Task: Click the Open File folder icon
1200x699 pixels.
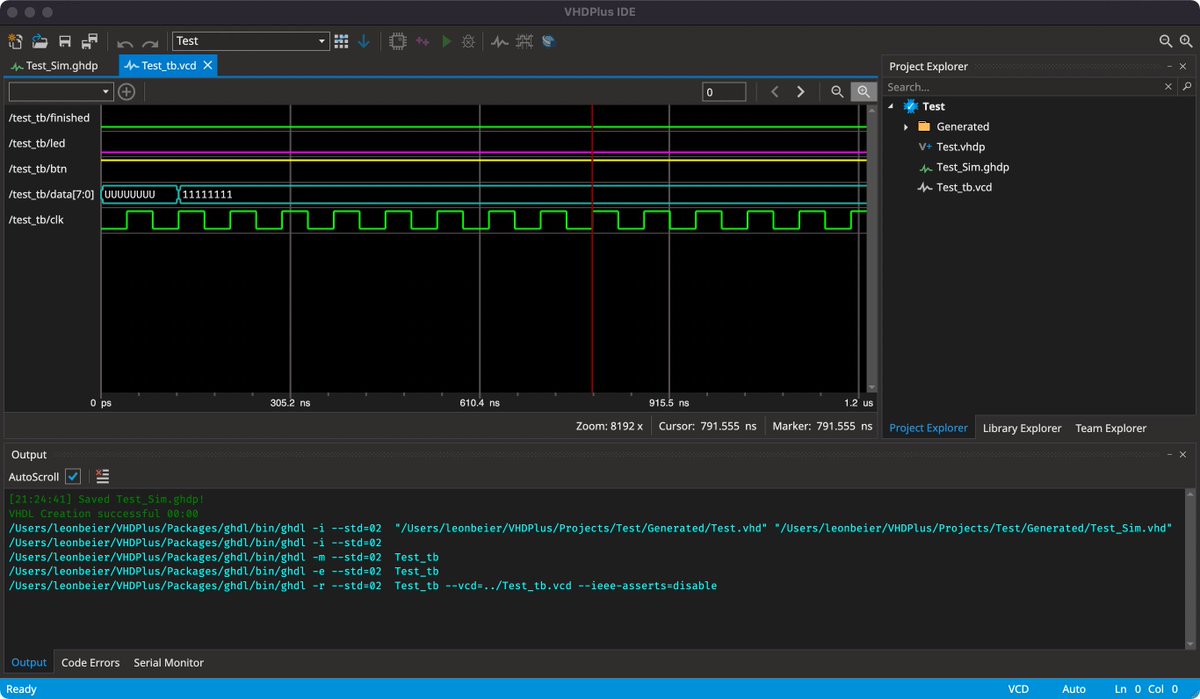Action: click(x=40, y=41)
